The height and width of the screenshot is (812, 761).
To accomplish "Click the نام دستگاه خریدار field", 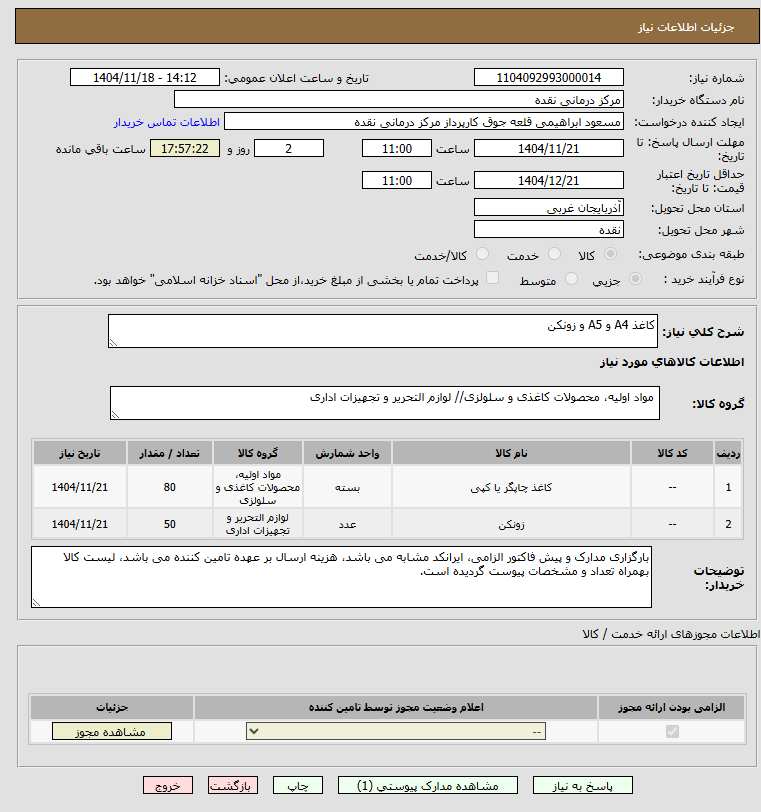I will coord(399,99).
